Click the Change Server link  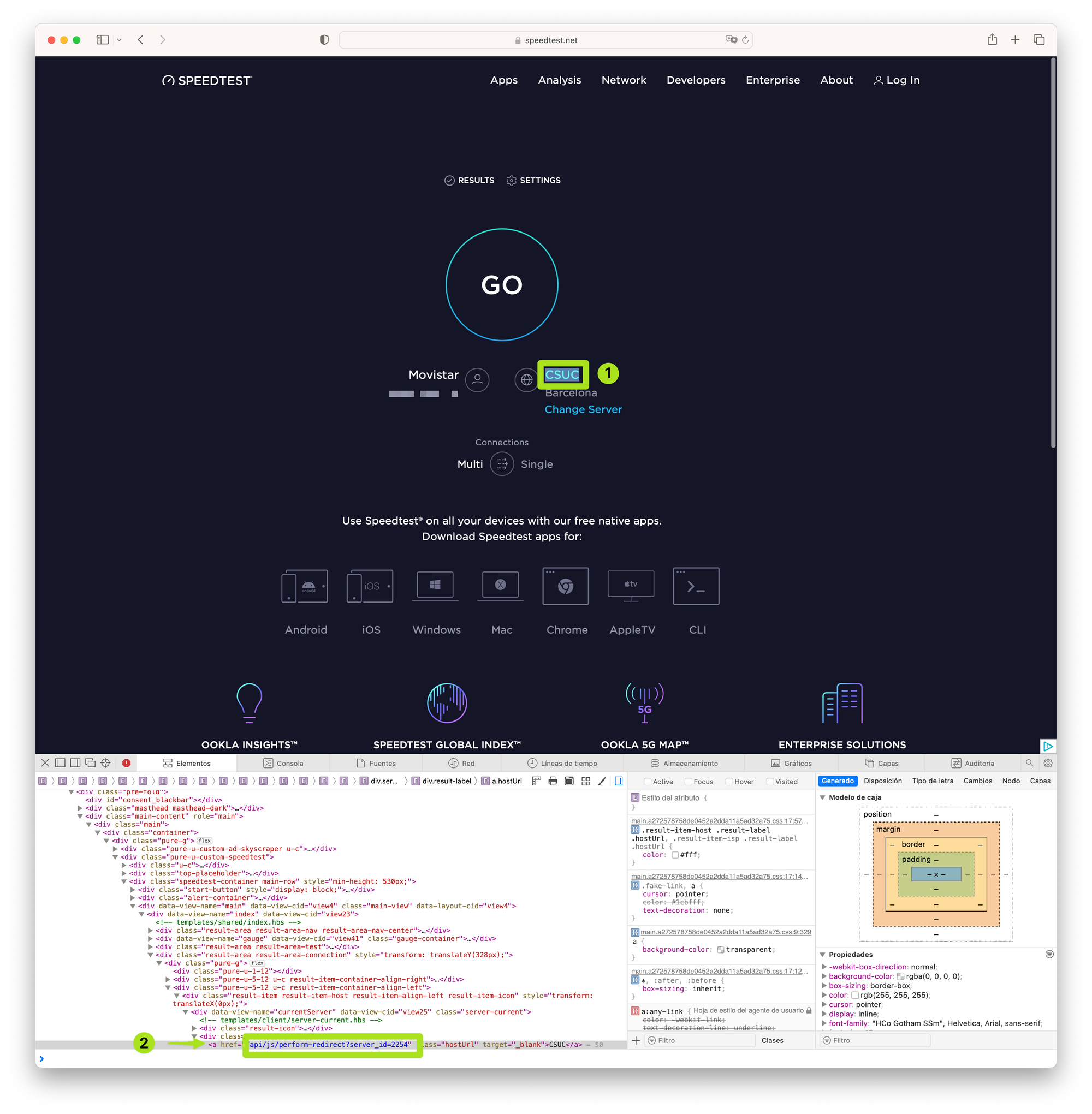click(583, 409)
